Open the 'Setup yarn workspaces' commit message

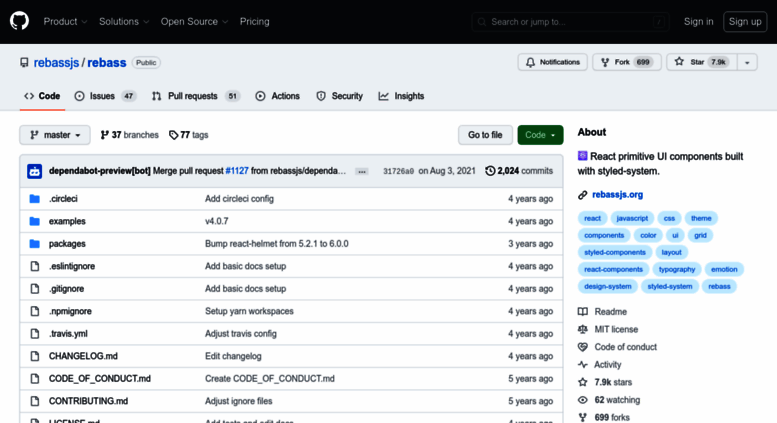249,311
